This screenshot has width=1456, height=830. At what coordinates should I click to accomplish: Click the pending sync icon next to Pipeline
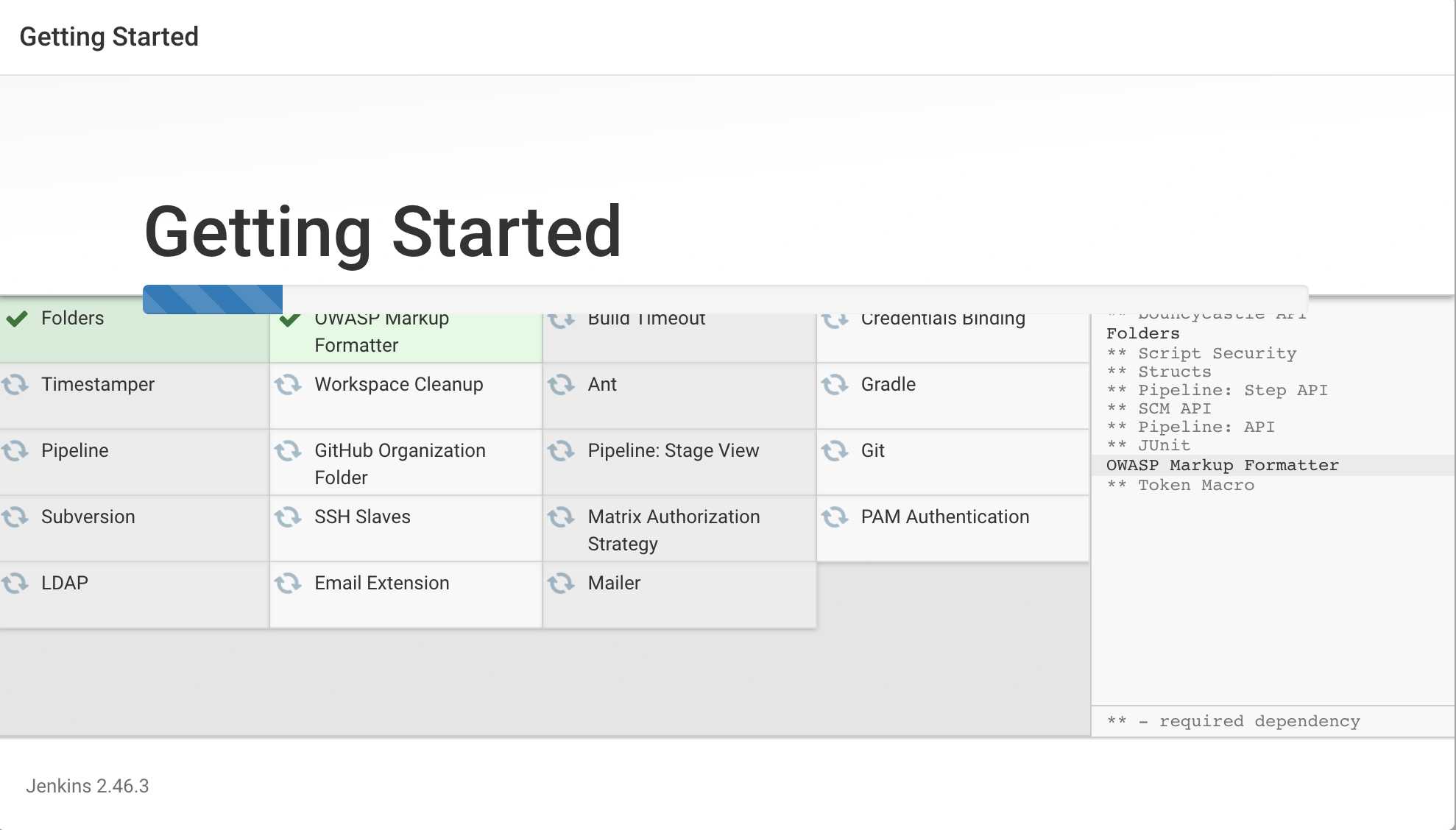(x=15, y=450)
